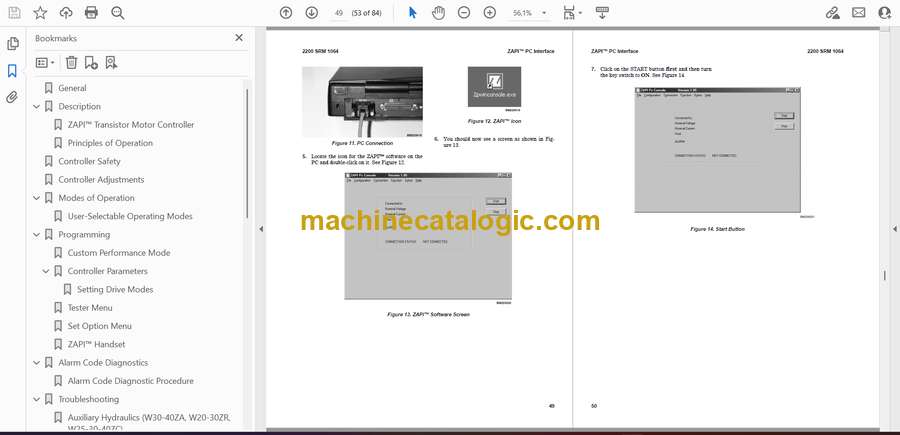Open Tester Menu bookmark

(90, 308)
